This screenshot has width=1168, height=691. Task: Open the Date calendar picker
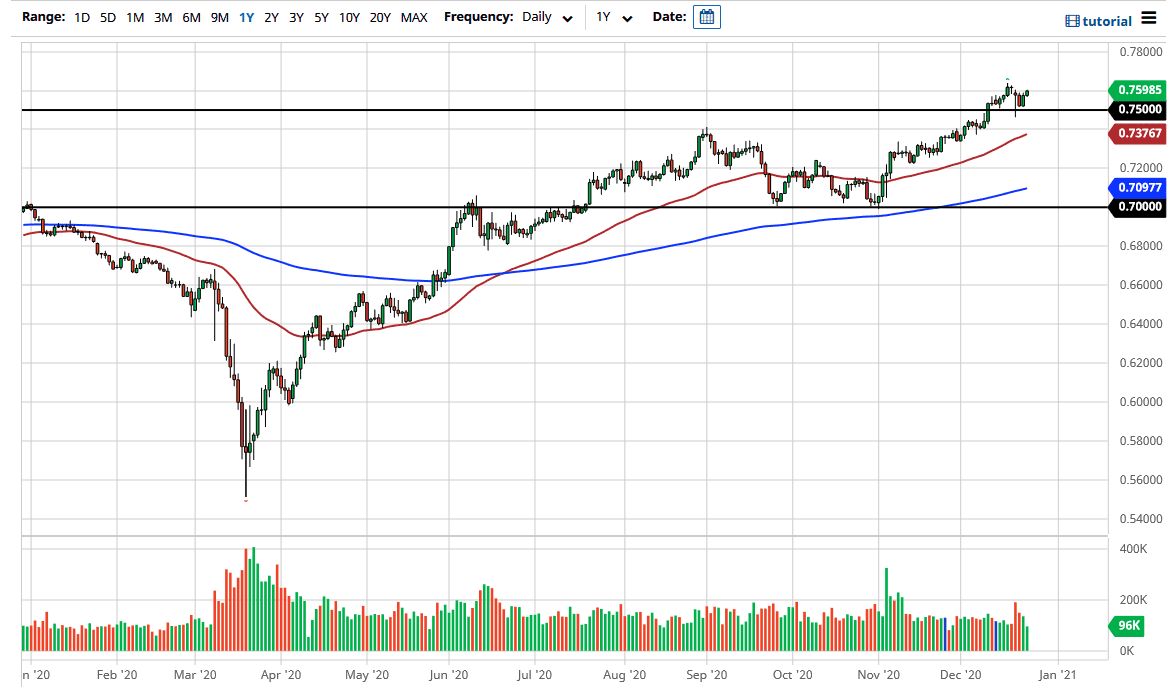pyautogui.click(x=706, y=17)
